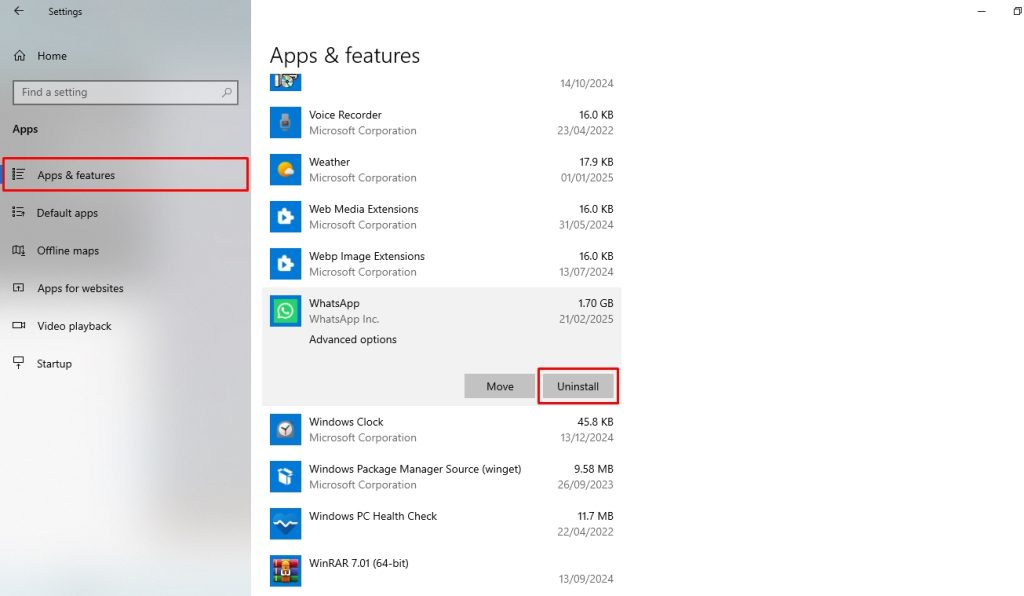The image size is (1024, 596).
Task: Select WinRAR 7.01 (64-bit) entry
Action: pyautogui.click(x=441, y=571)
